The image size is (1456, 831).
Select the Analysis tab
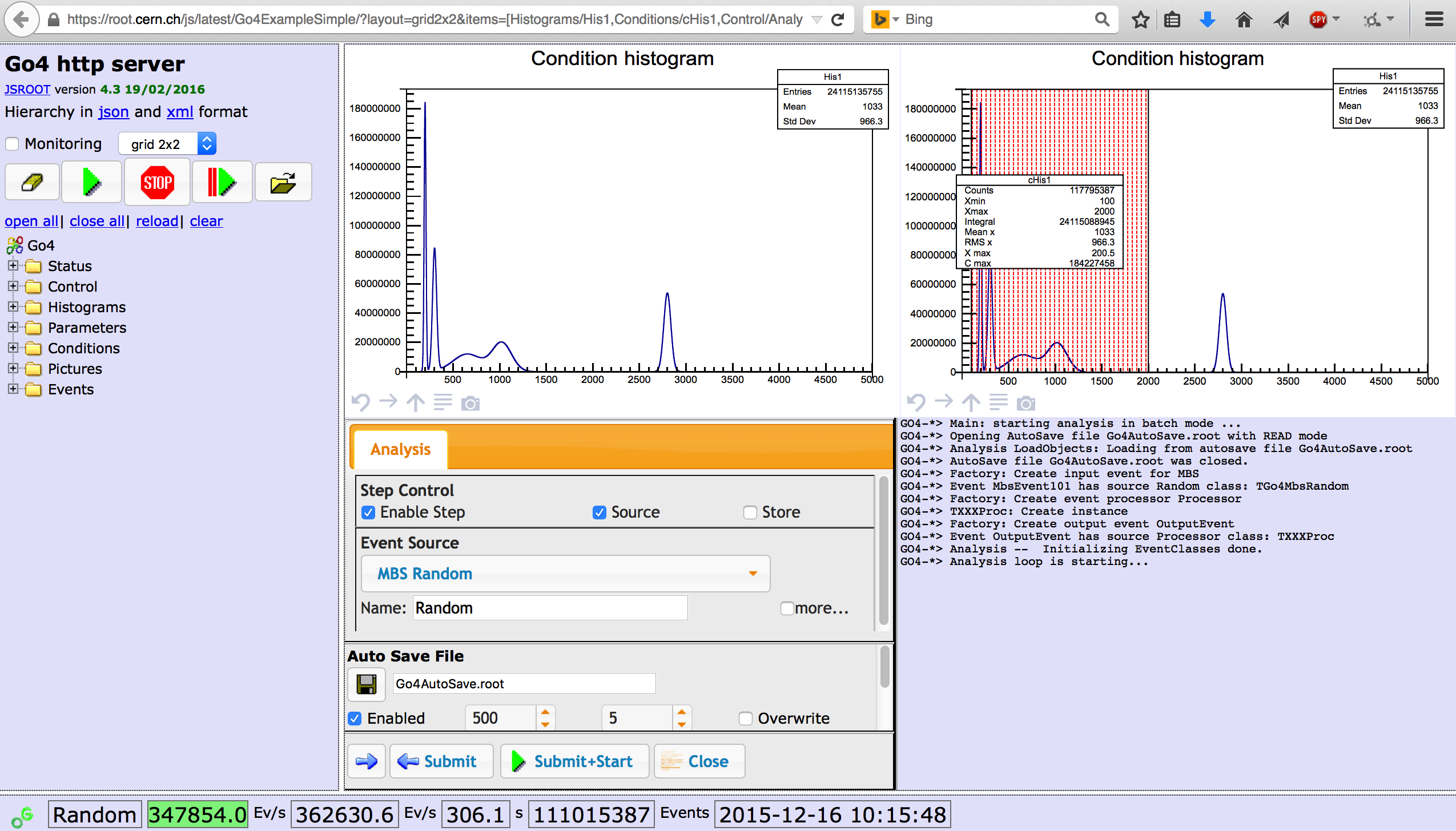400,450
